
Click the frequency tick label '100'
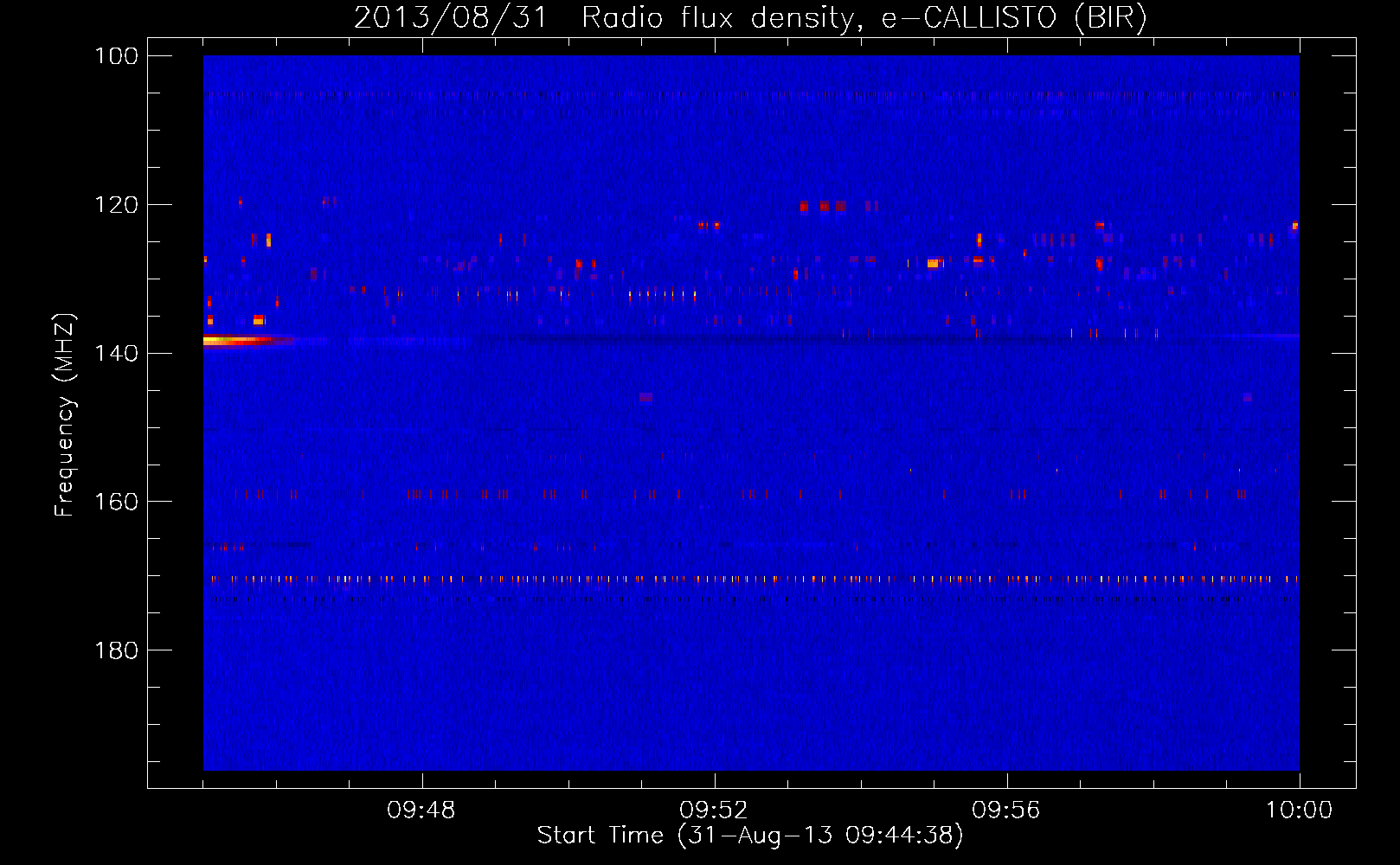point(116,56)
